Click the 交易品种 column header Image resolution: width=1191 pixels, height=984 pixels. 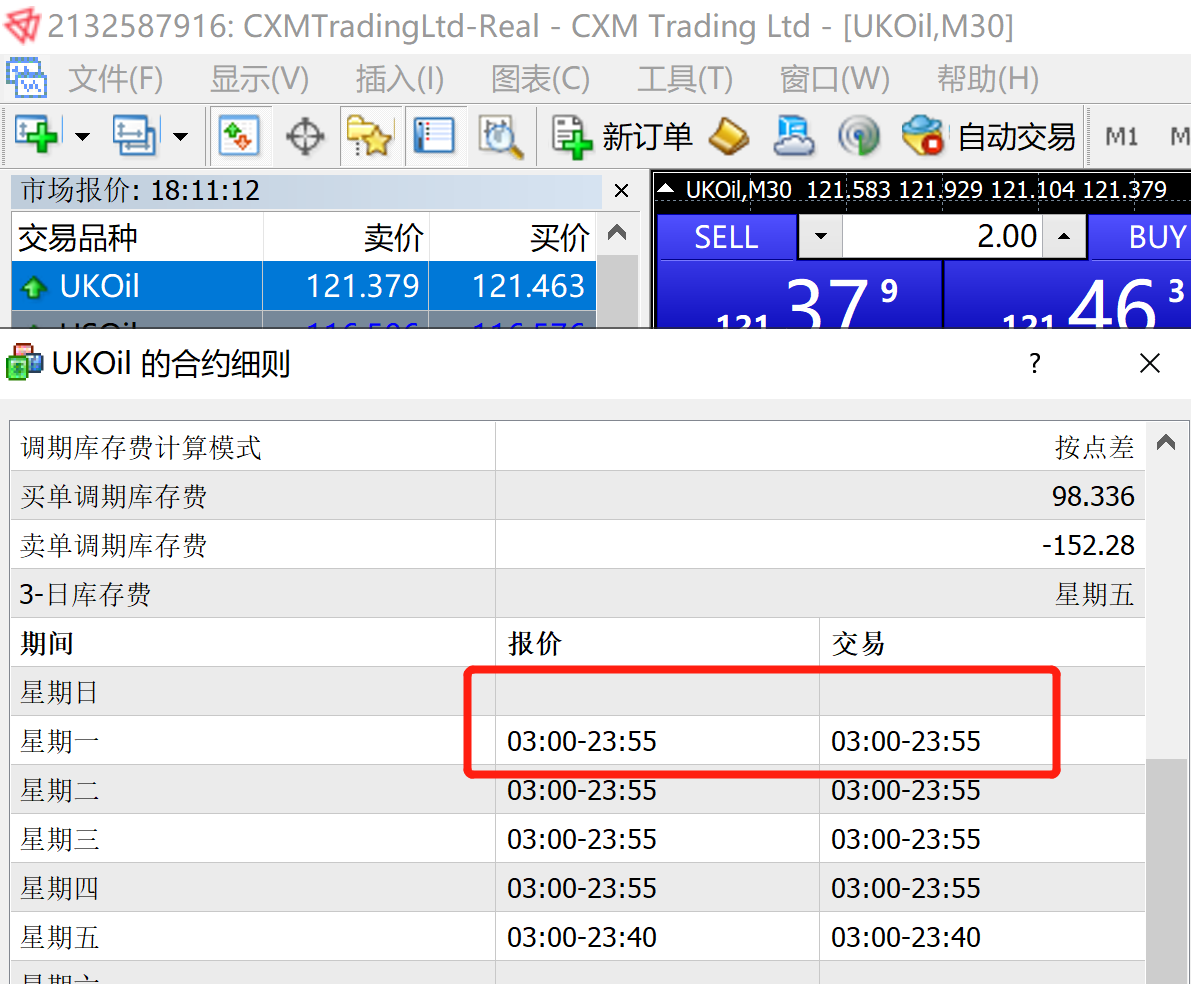point(137,237)
